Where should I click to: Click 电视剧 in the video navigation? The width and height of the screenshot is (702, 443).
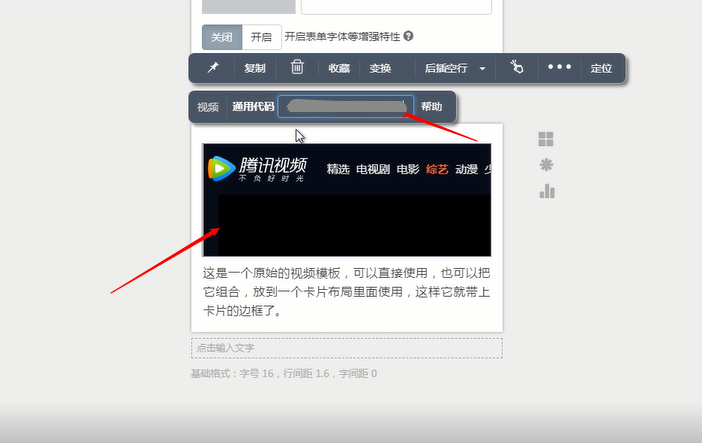(373, 169)
